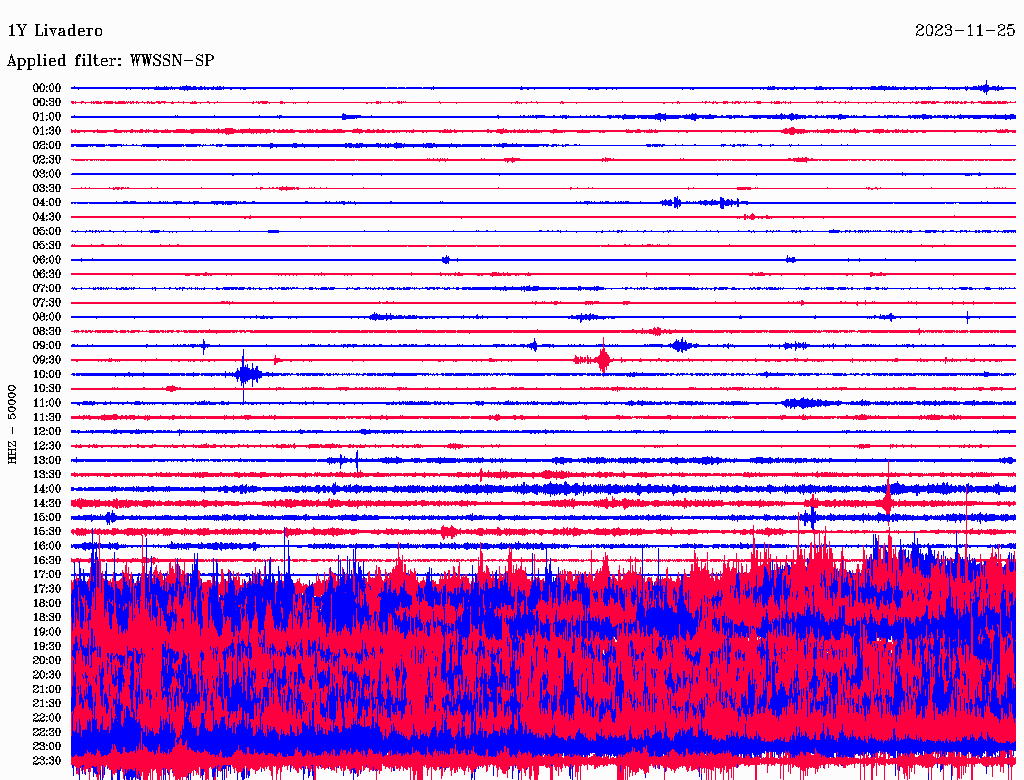
Task: Select the 08:30 time label
Action: [46, 331]
